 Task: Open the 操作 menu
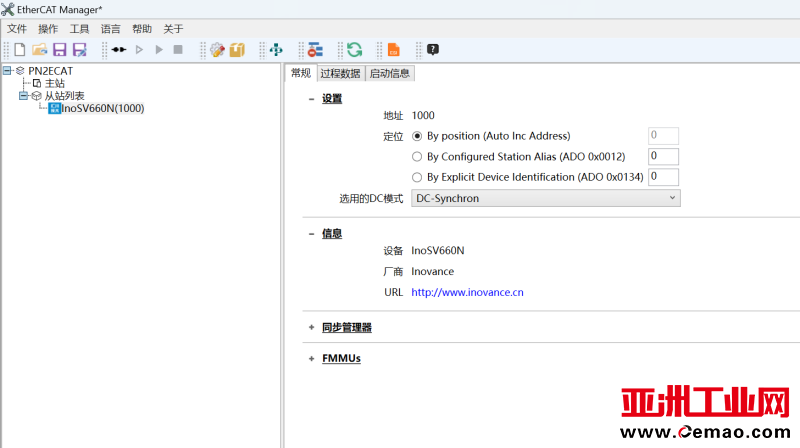click(x=48, y=29)
